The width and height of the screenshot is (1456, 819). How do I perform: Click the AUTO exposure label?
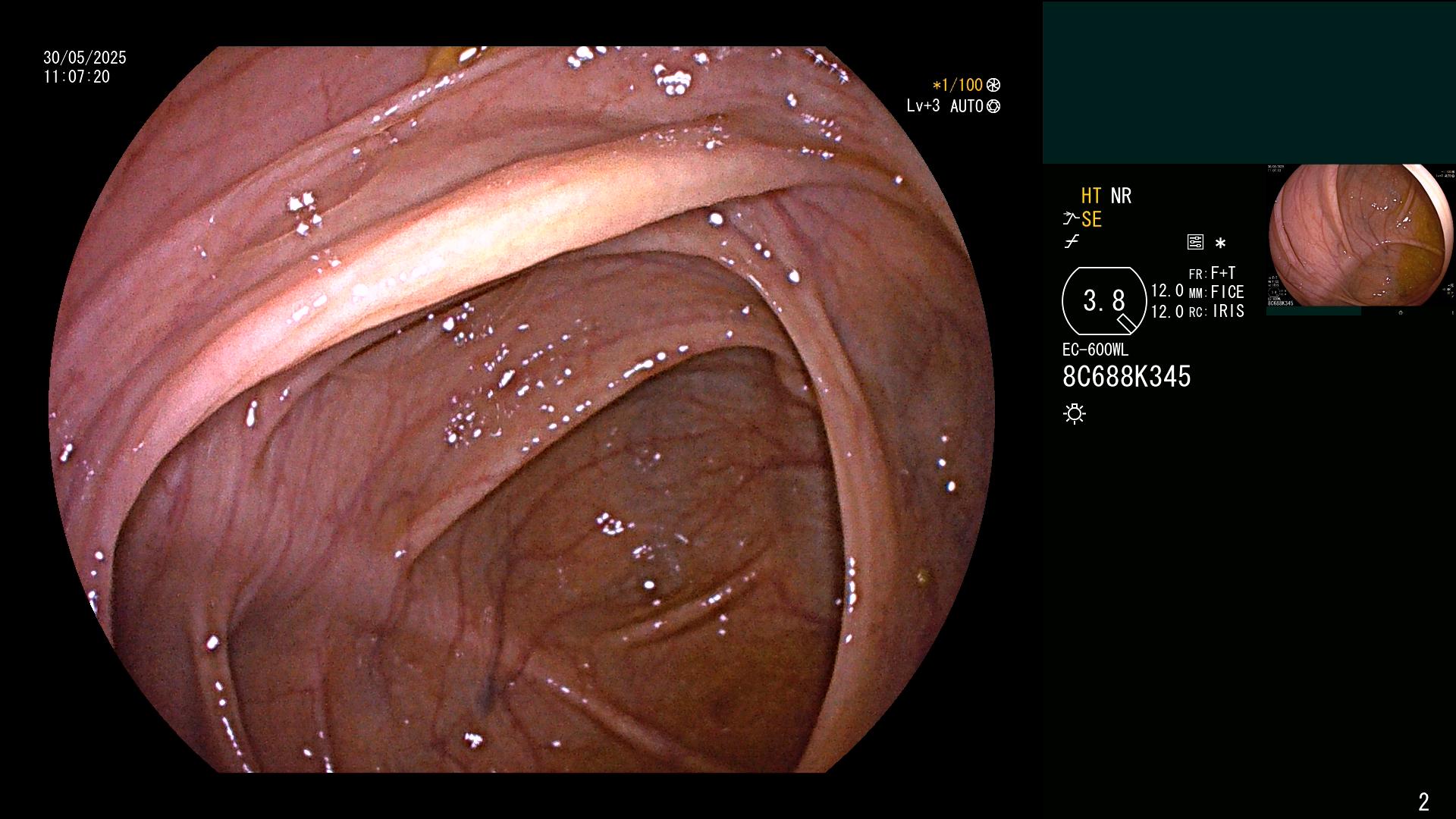[967, 106]
